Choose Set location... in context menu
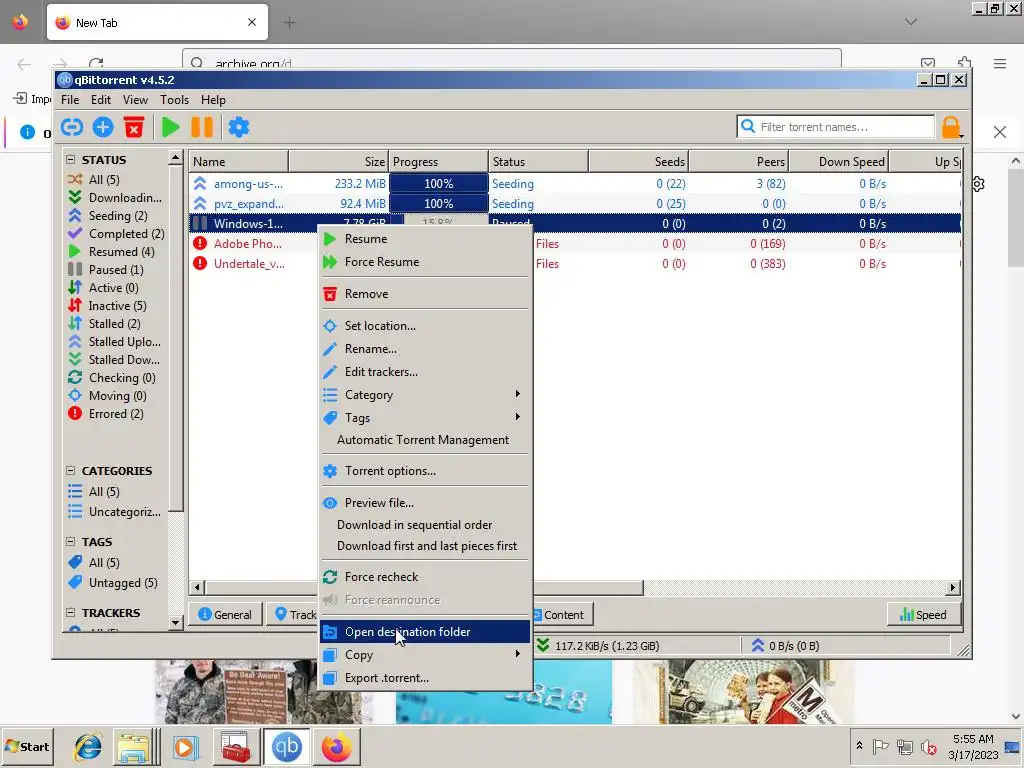 point(425,325)
